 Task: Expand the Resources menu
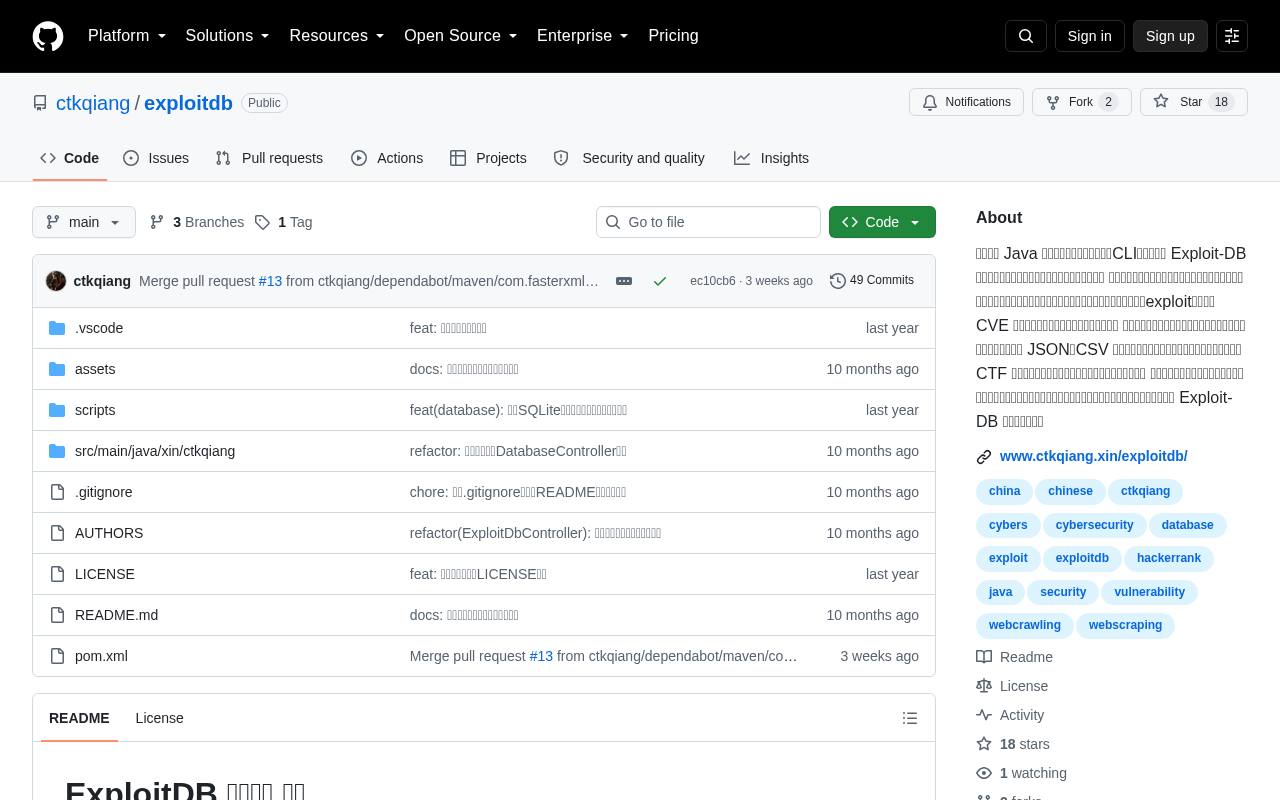click(337, 36)
